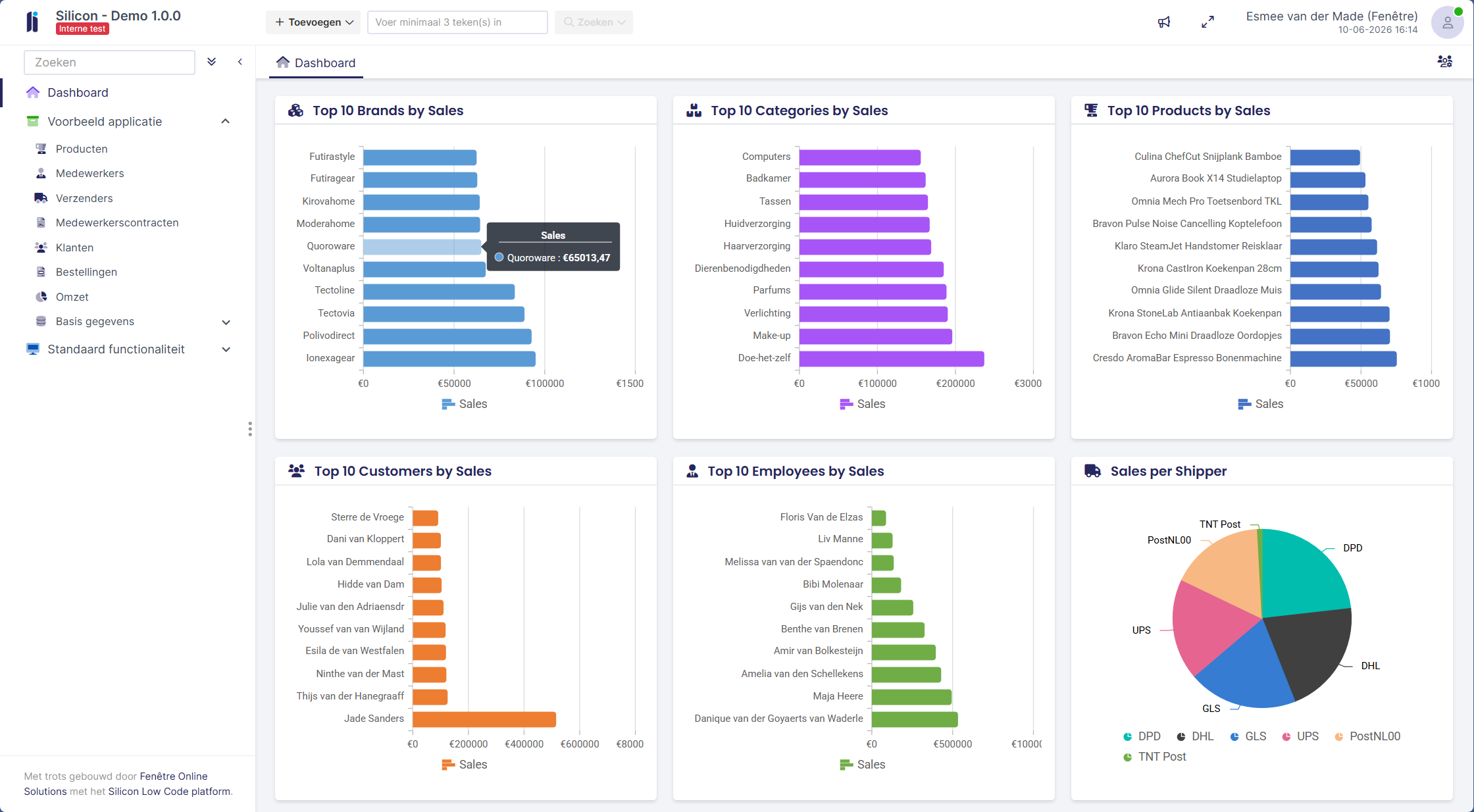Expand the Basis gegevens submenu
This screenshot has height=812, width=1474.
pyautogui.click(x=226, y=322)
